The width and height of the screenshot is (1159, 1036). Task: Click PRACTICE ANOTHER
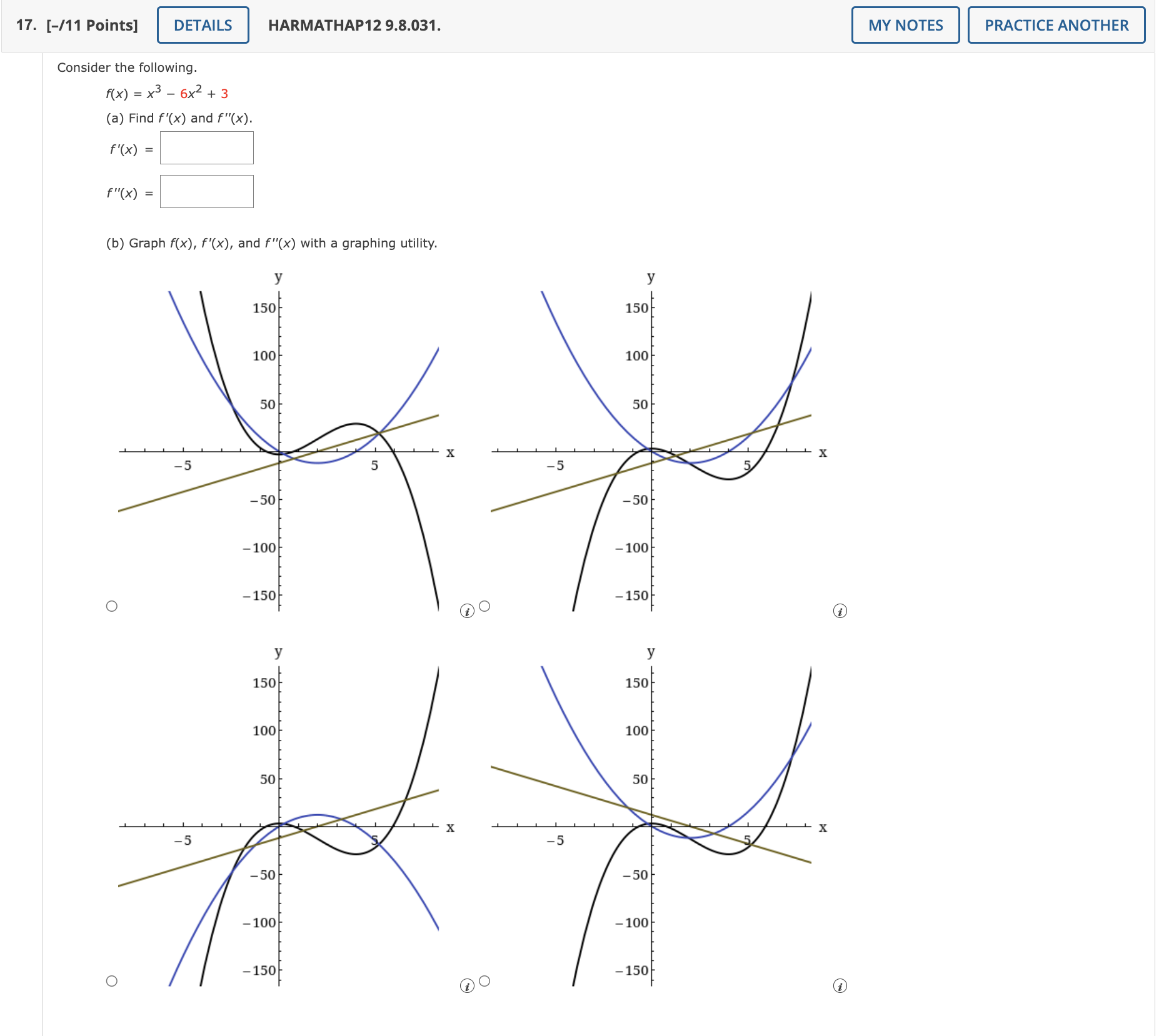1056,25
